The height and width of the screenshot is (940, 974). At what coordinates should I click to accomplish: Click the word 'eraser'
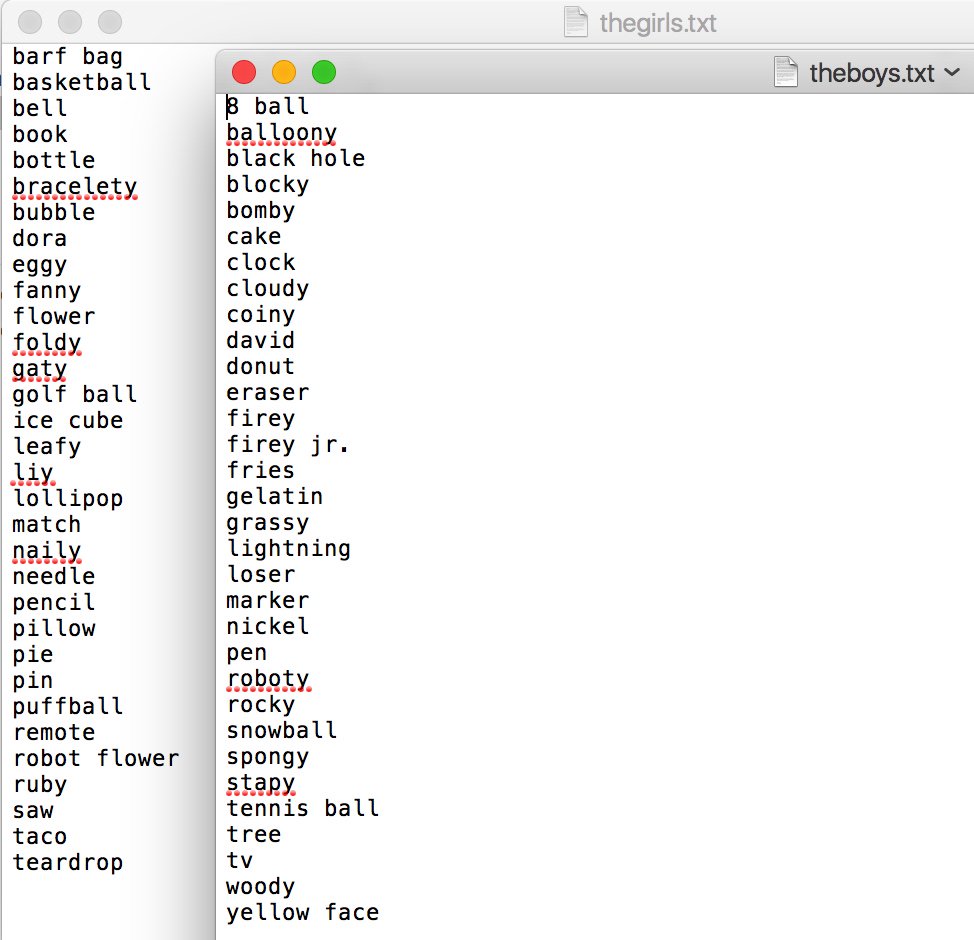(x=268, y=393)
